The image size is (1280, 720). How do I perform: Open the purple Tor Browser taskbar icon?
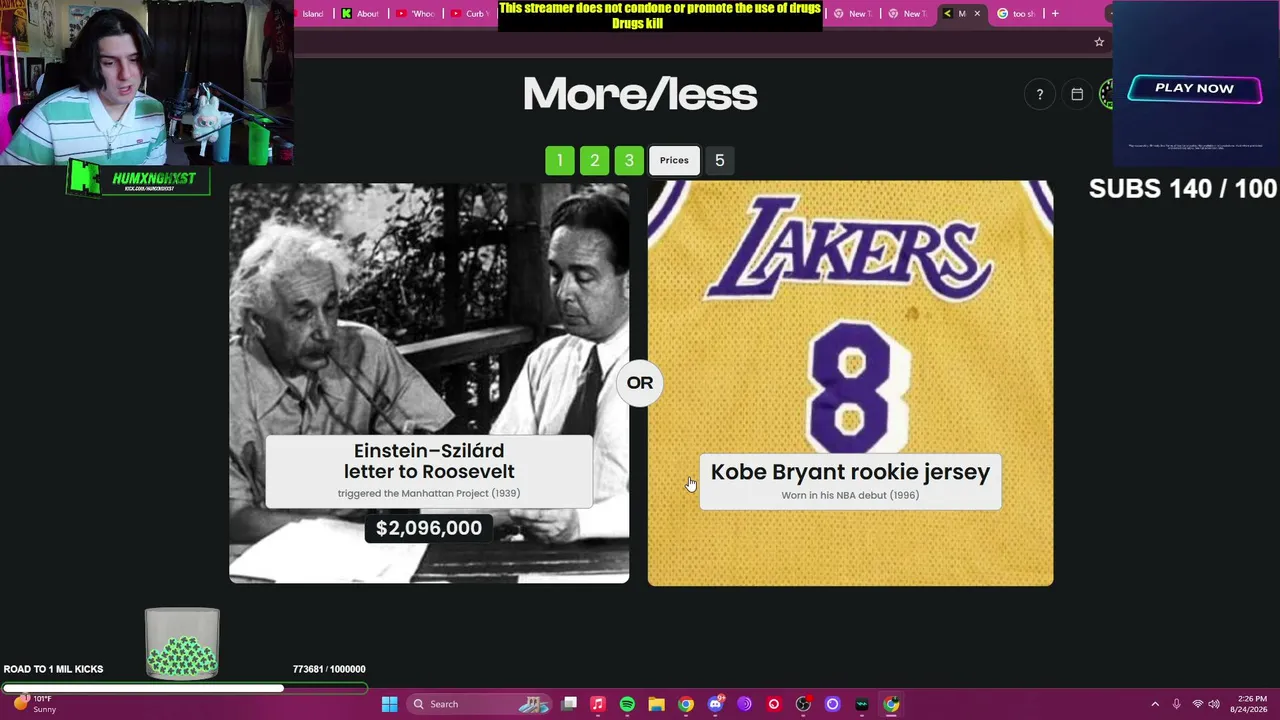(744, 704)
